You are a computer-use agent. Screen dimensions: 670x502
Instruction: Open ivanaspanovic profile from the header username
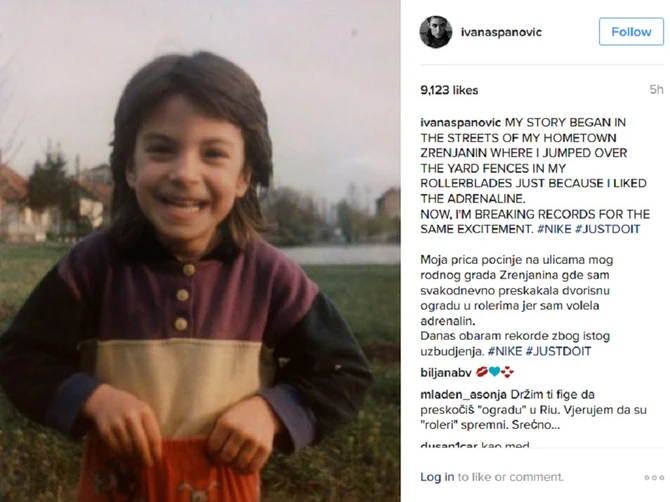[501, 32]
